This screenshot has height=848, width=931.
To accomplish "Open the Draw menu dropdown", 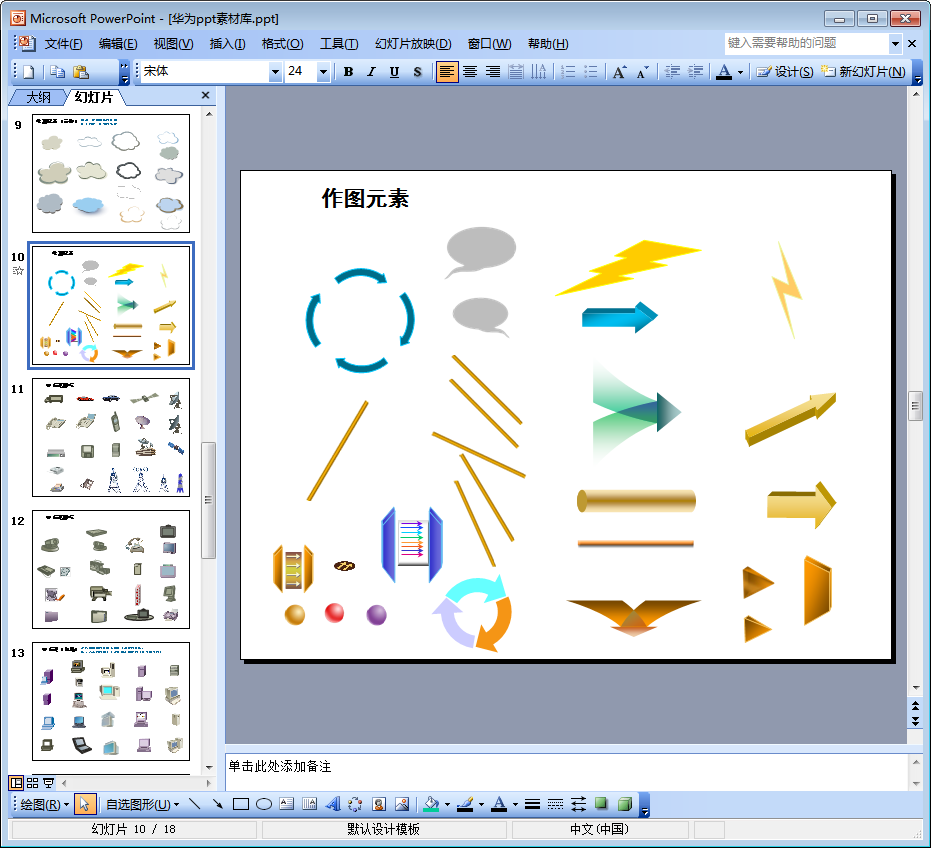I will pos(45,805).
